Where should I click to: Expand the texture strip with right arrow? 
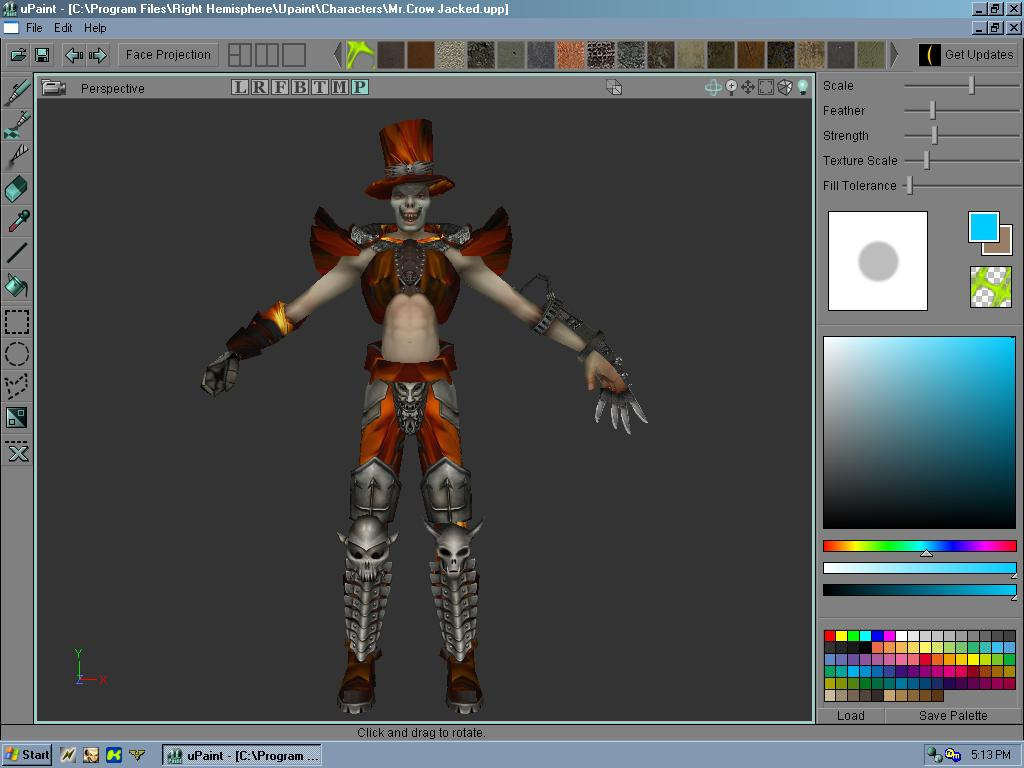897,55
